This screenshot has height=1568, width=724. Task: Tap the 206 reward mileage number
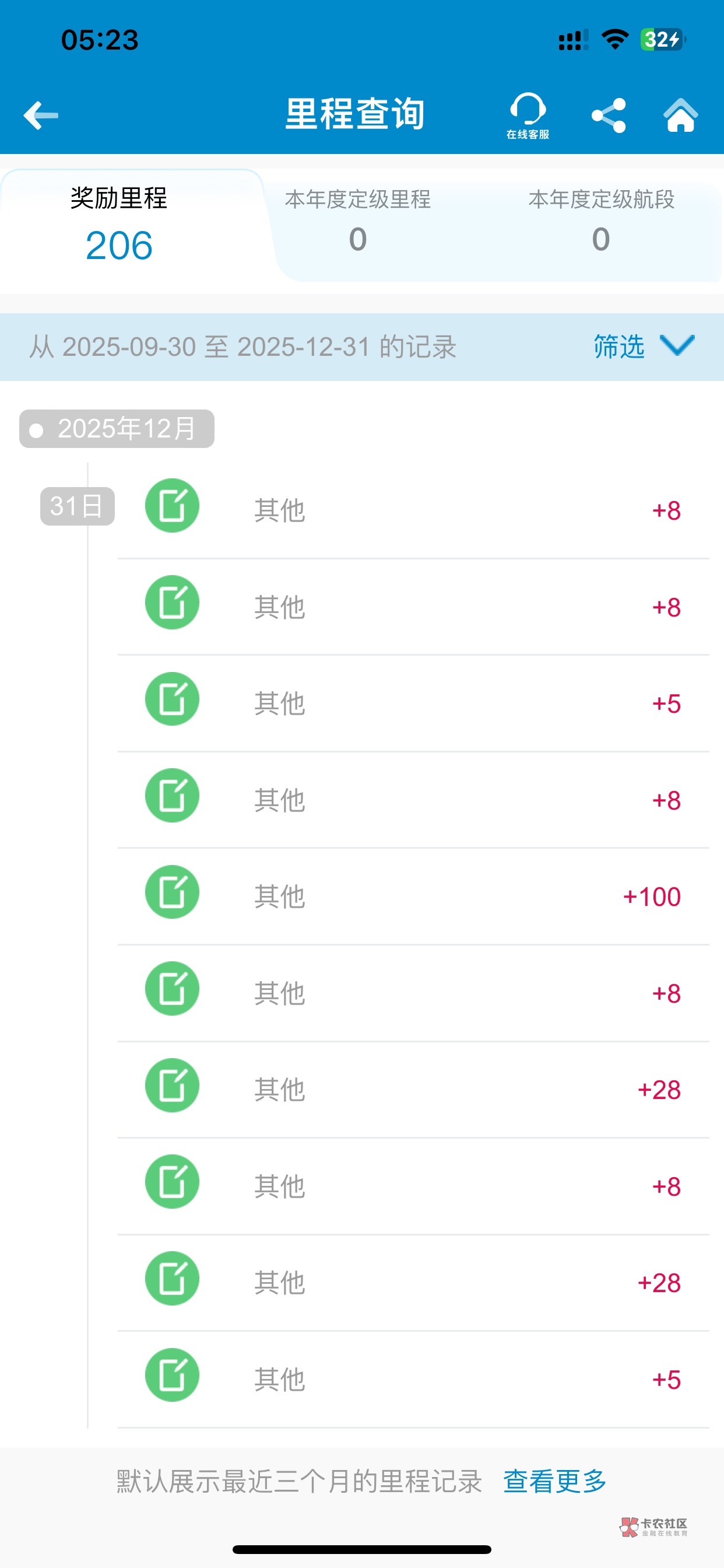coord(119,246)
